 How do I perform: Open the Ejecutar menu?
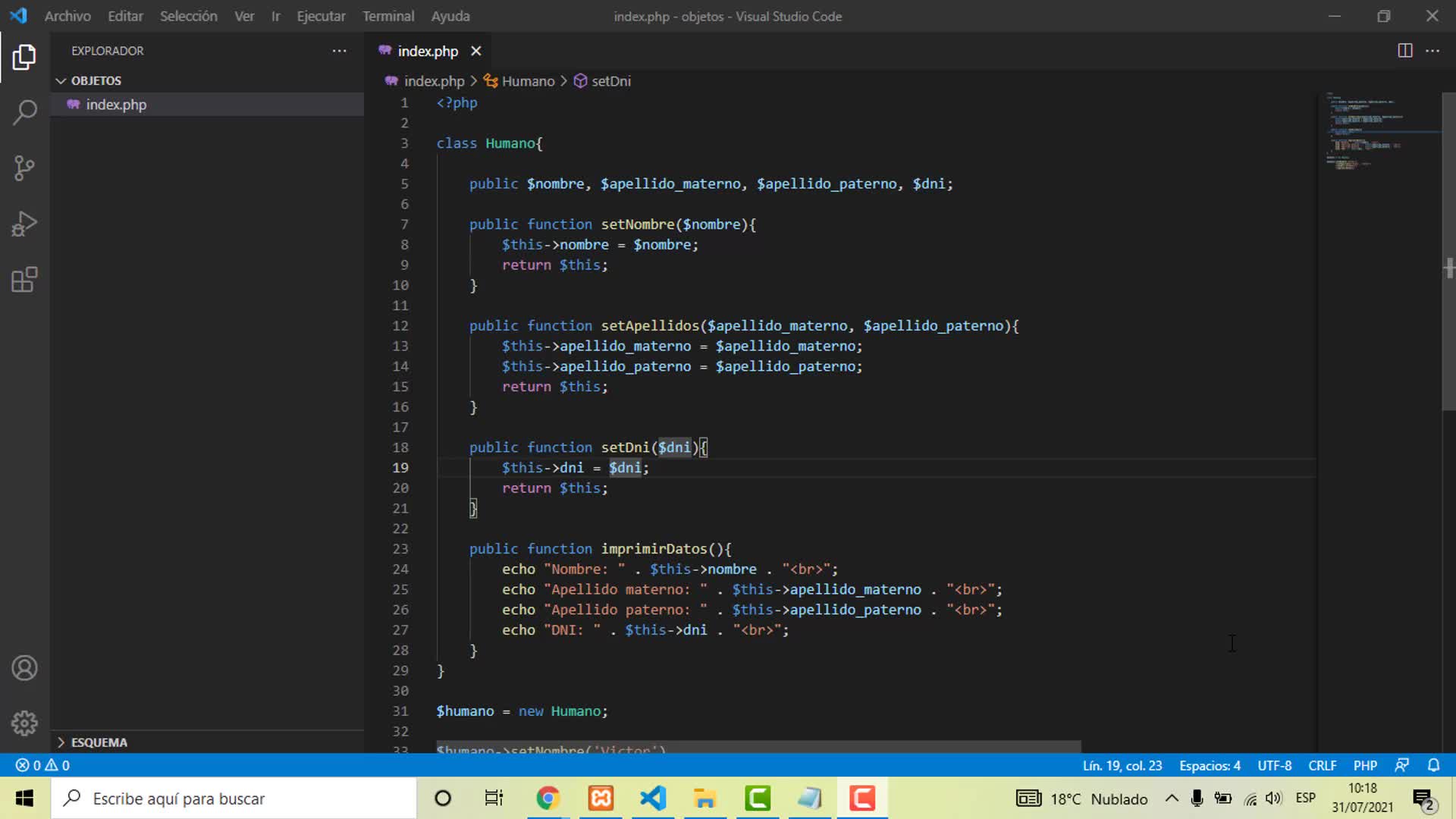pyautogui.click(x=321, y=16)
